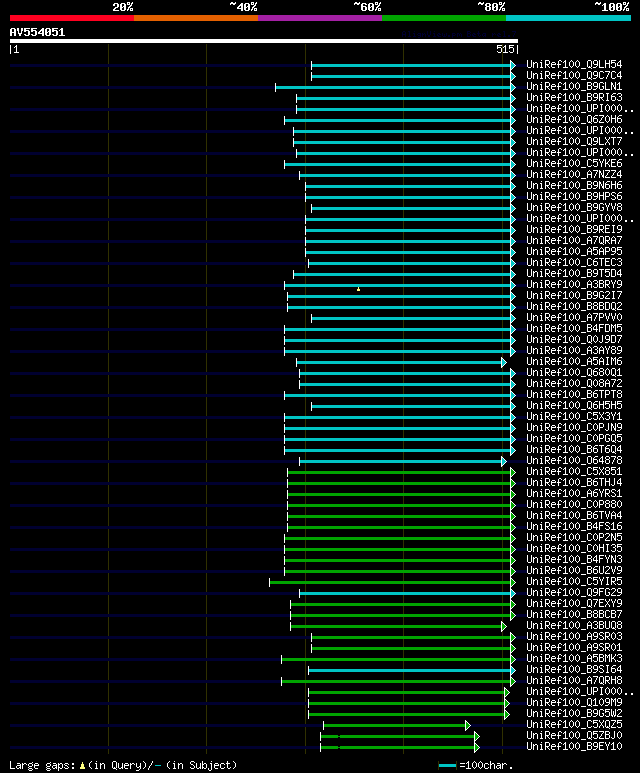This screenshot has width=640, height=773.
Task: Click the arrowhead ending the A3BUQ8 alignment
Action: click(503, 627)
